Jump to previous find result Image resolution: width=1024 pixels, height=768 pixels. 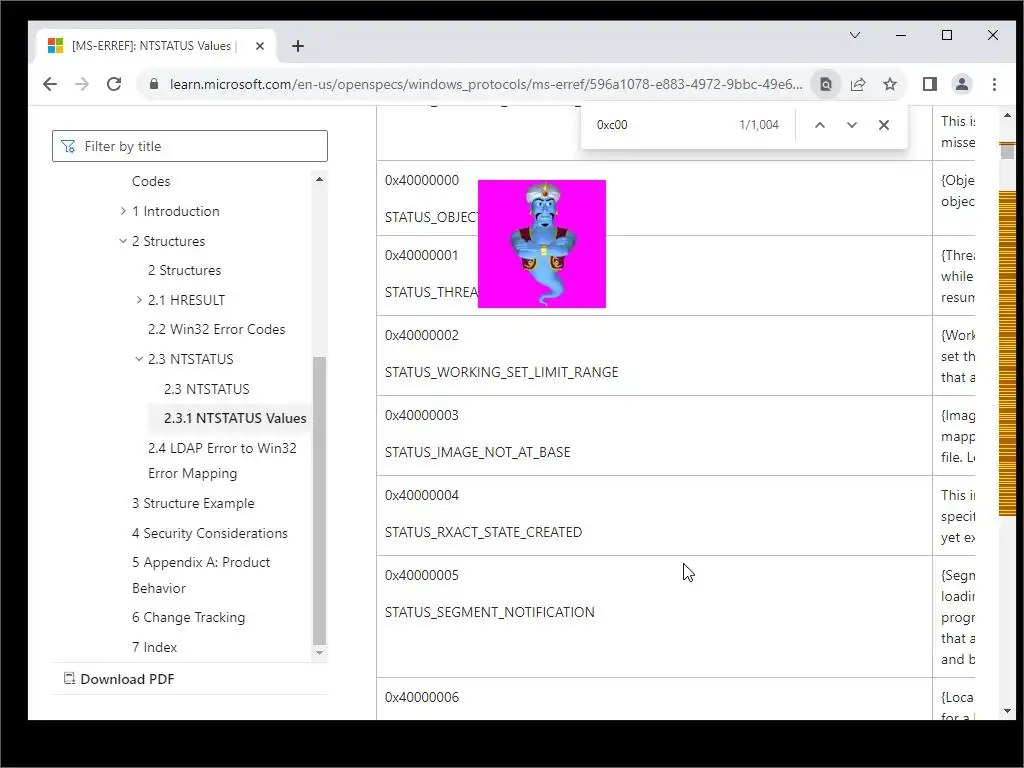click(820, 125)
